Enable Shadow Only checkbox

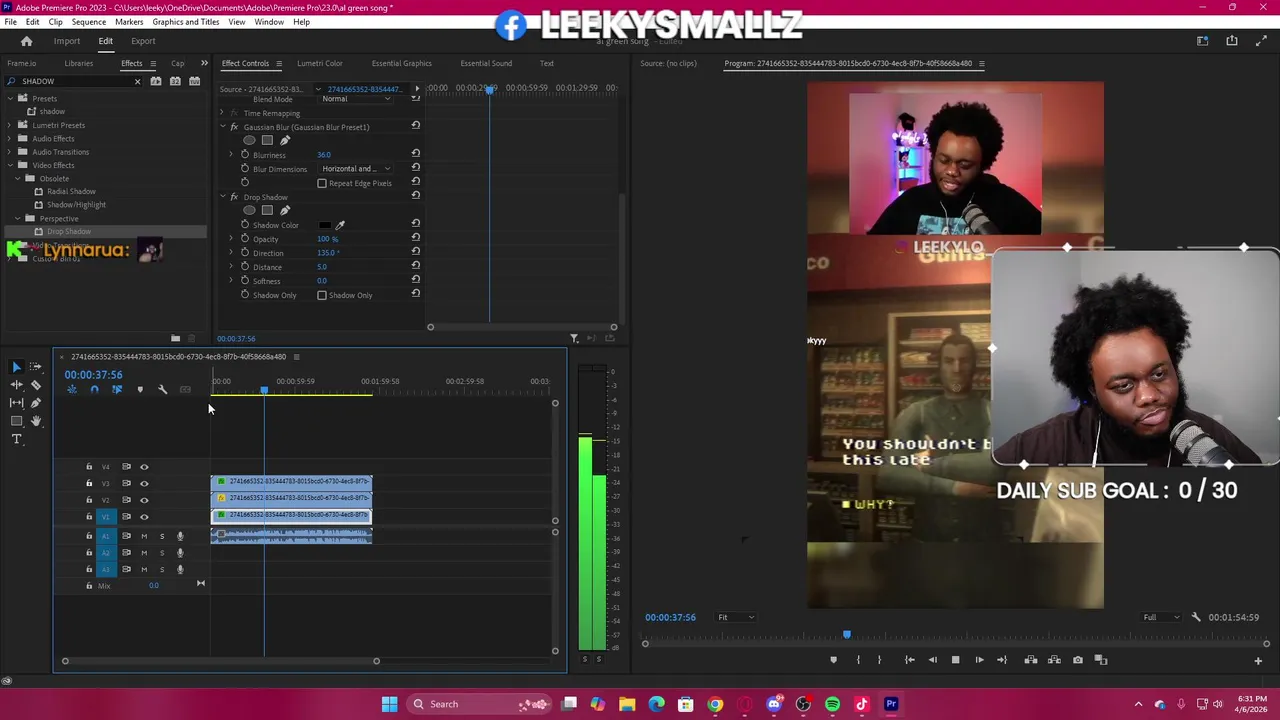322,295
